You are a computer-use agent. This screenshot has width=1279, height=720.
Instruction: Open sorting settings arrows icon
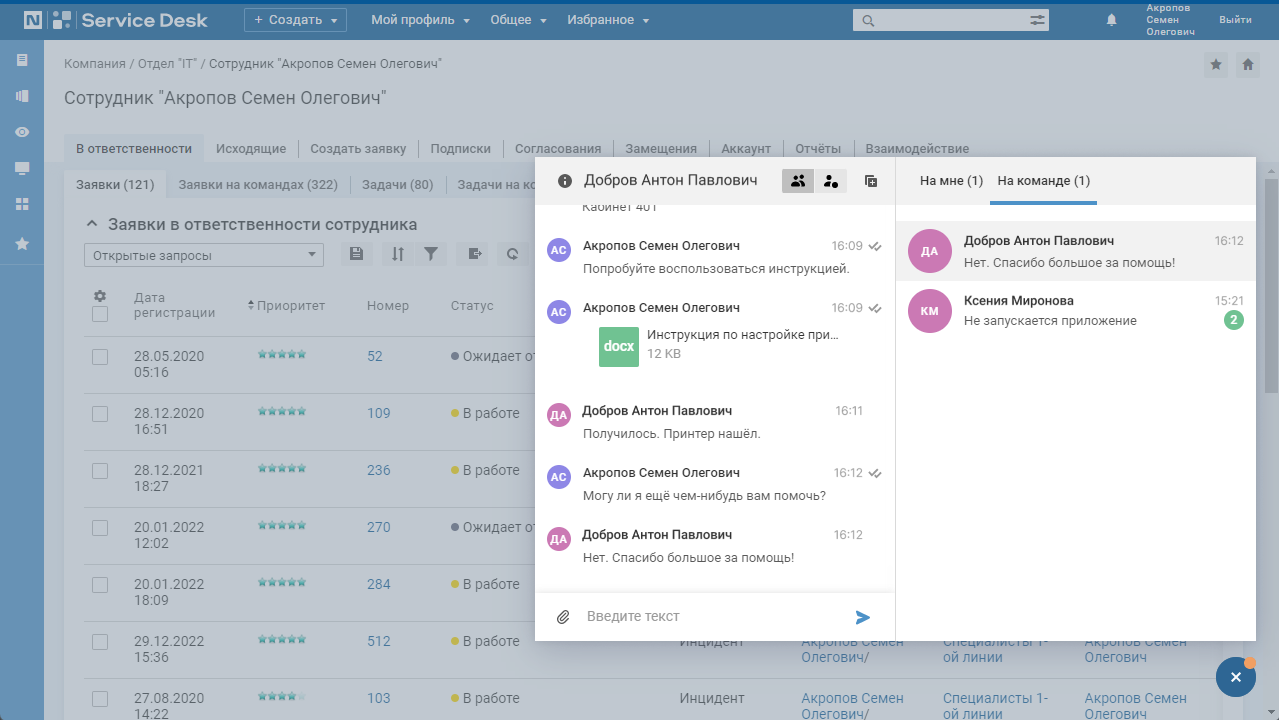pyautogui.click(x=397, y=254)
